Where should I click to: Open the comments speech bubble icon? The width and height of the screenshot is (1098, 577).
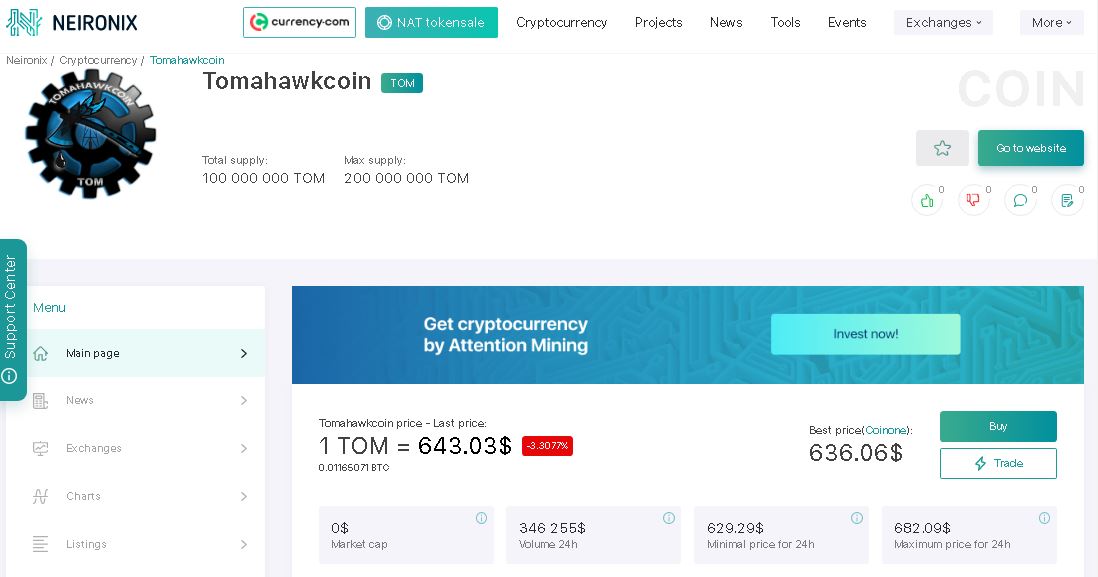coord(1020,201)
